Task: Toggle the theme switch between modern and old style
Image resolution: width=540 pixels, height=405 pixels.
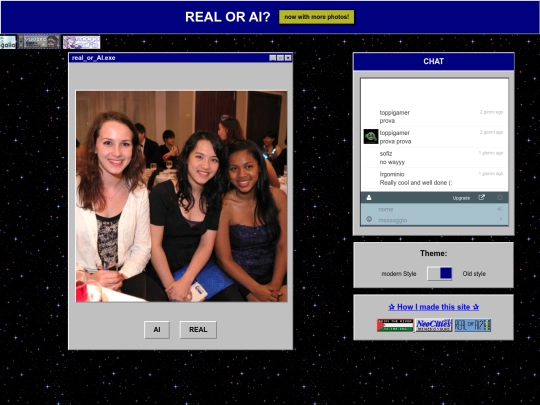Action: click(439, 273)
